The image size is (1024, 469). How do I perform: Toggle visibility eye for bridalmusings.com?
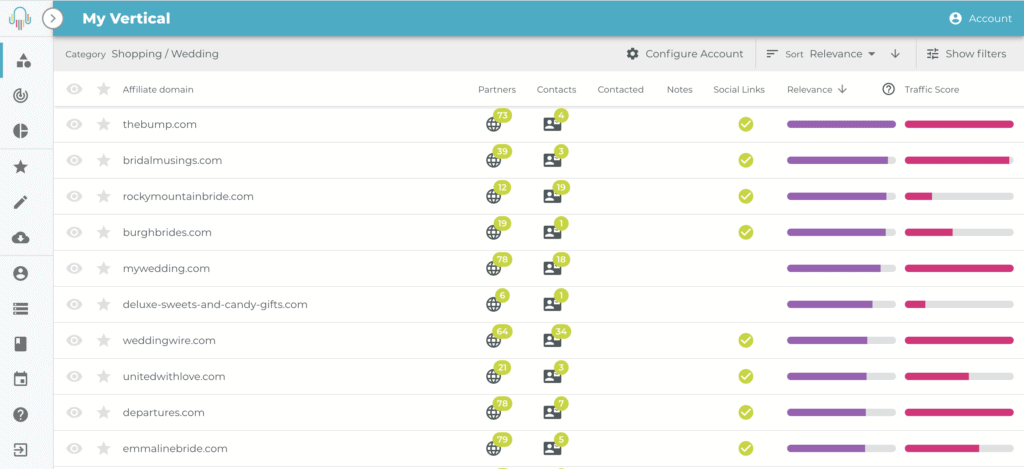(74, 161)
